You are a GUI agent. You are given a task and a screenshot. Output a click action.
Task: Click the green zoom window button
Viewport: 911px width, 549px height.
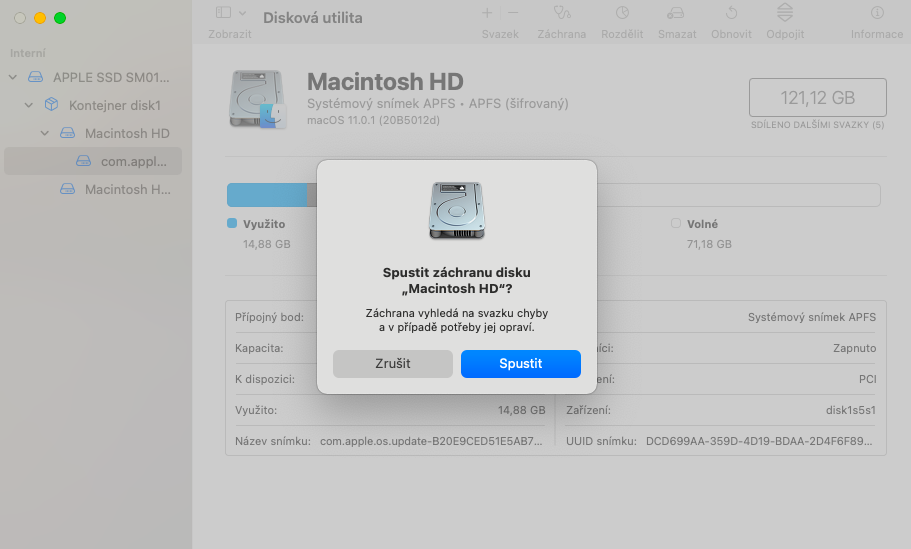(x=60, y=18)
